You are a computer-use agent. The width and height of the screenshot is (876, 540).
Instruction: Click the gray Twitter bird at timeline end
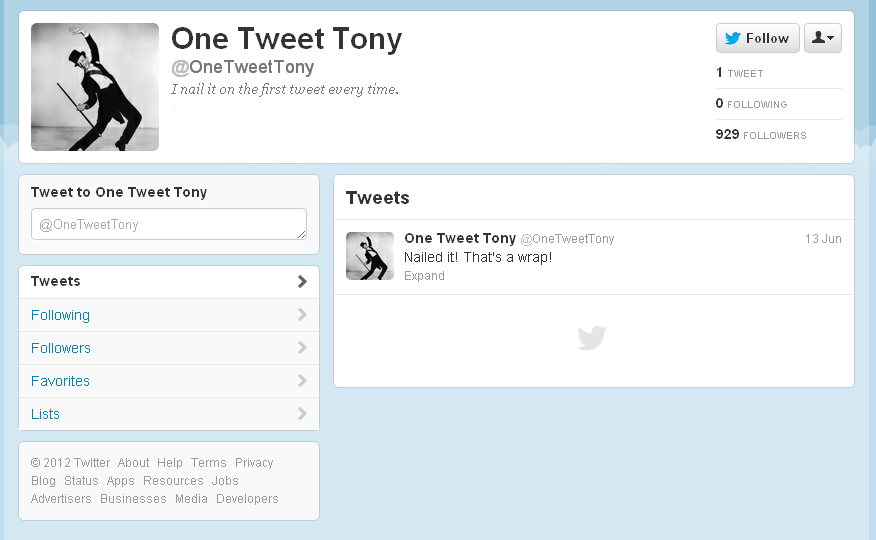click(592, 338)
